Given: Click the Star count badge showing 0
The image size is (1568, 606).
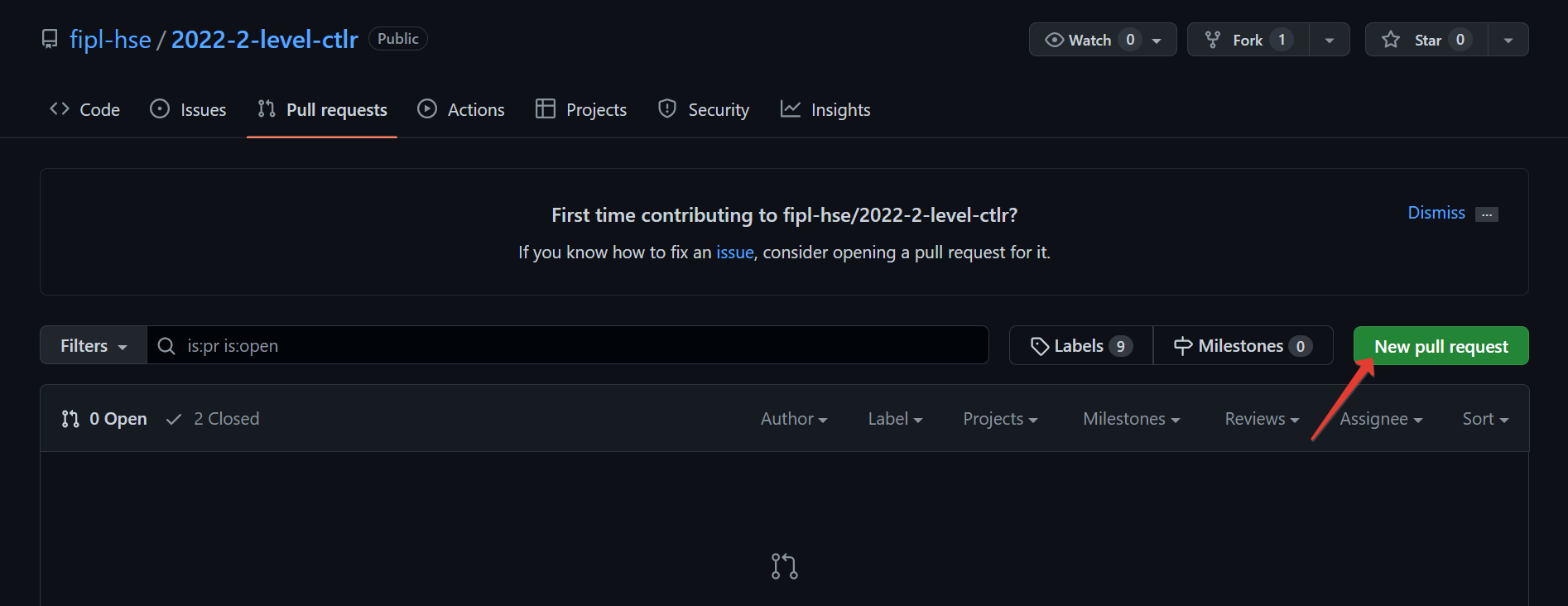Looking at the screenshot, I should (x=1460, y=40).
